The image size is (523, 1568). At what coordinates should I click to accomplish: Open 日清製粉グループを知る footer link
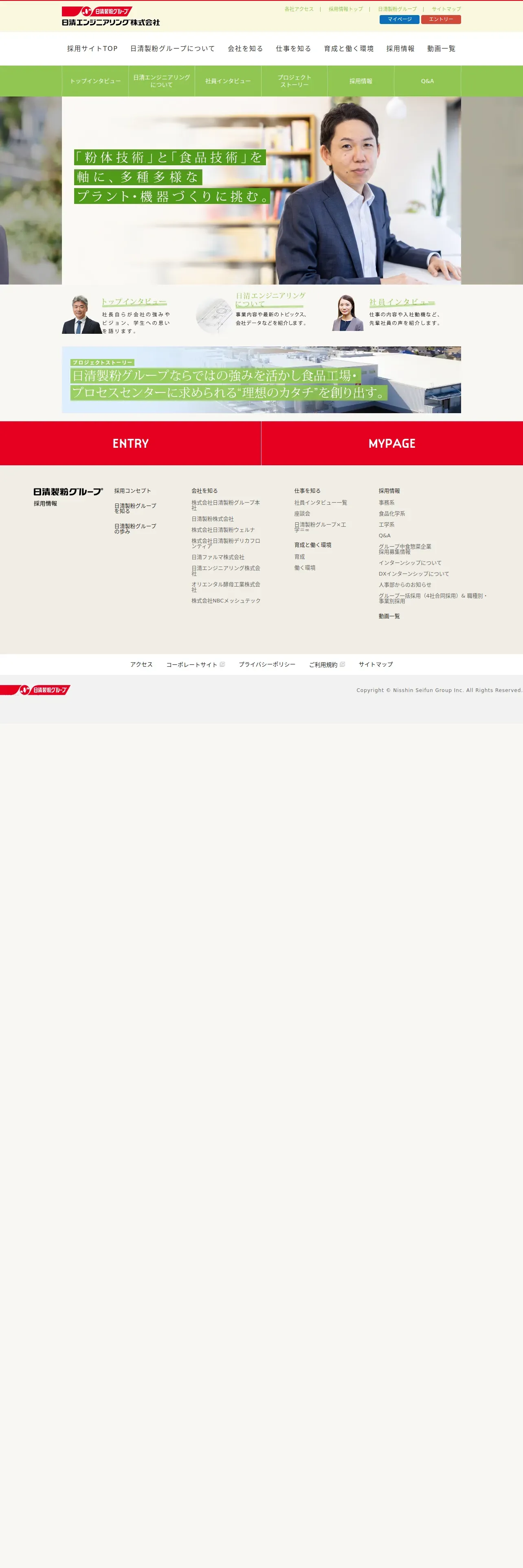pos(135,508)
